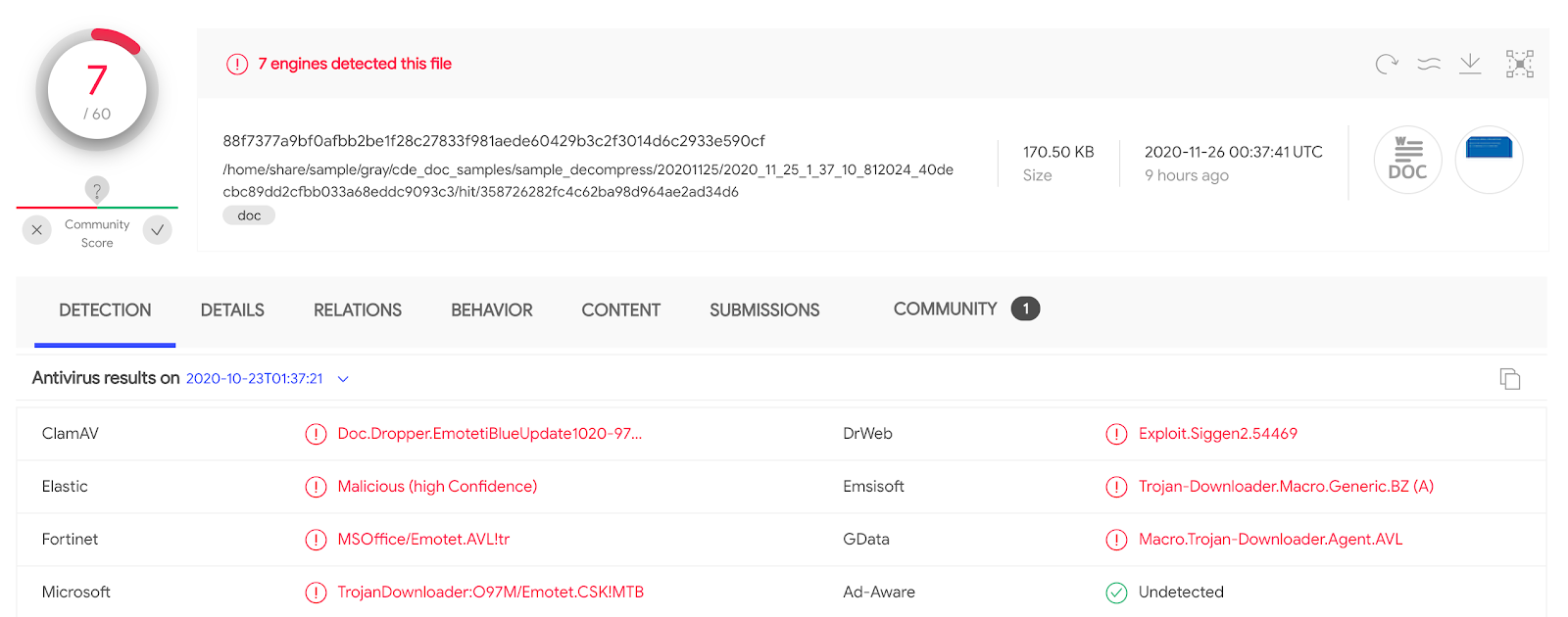Click the 7/60 detection score gauge
This screenshot has width=1568, height=617.
click(97, 90)
